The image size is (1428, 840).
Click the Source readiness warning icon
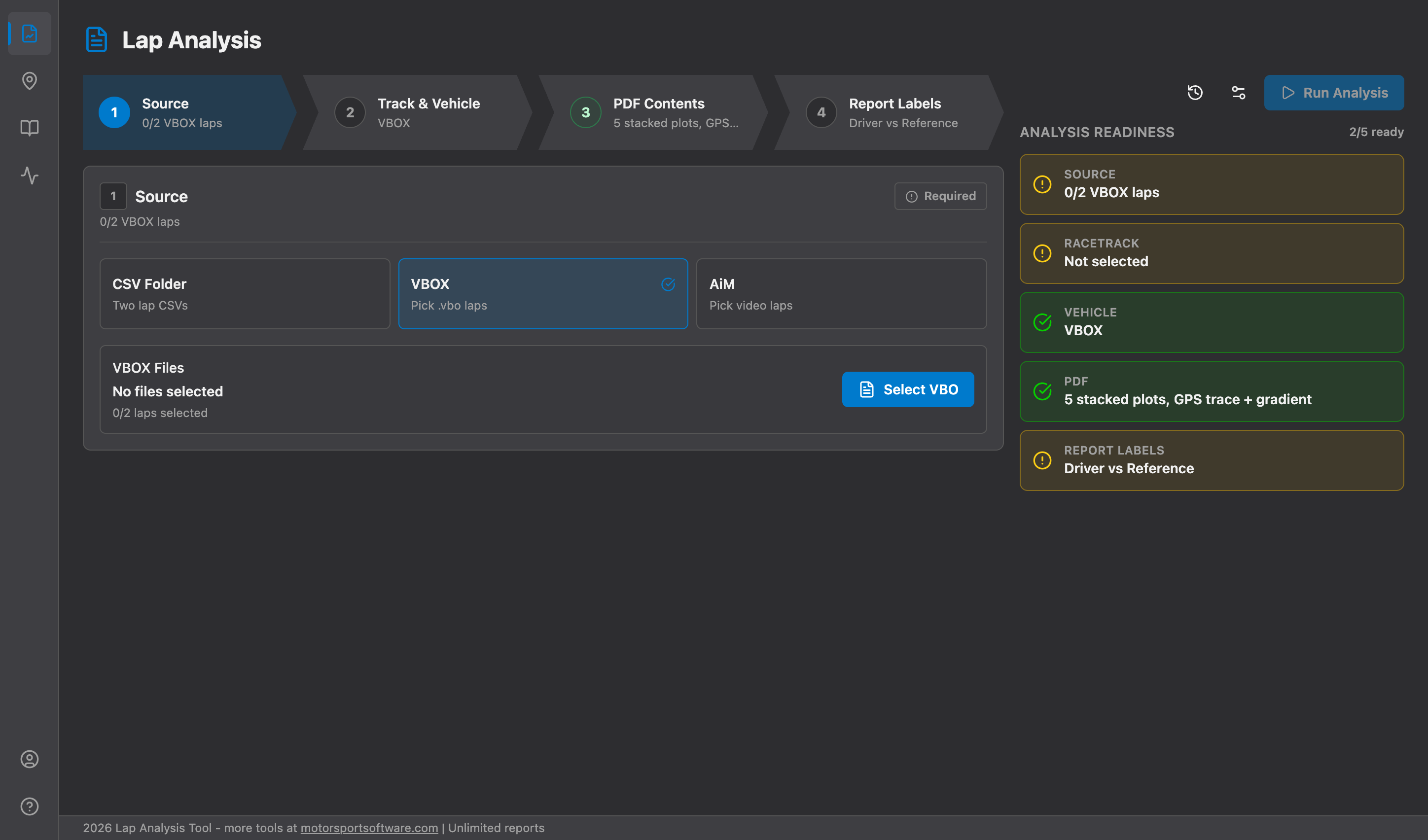(1042, 184)
